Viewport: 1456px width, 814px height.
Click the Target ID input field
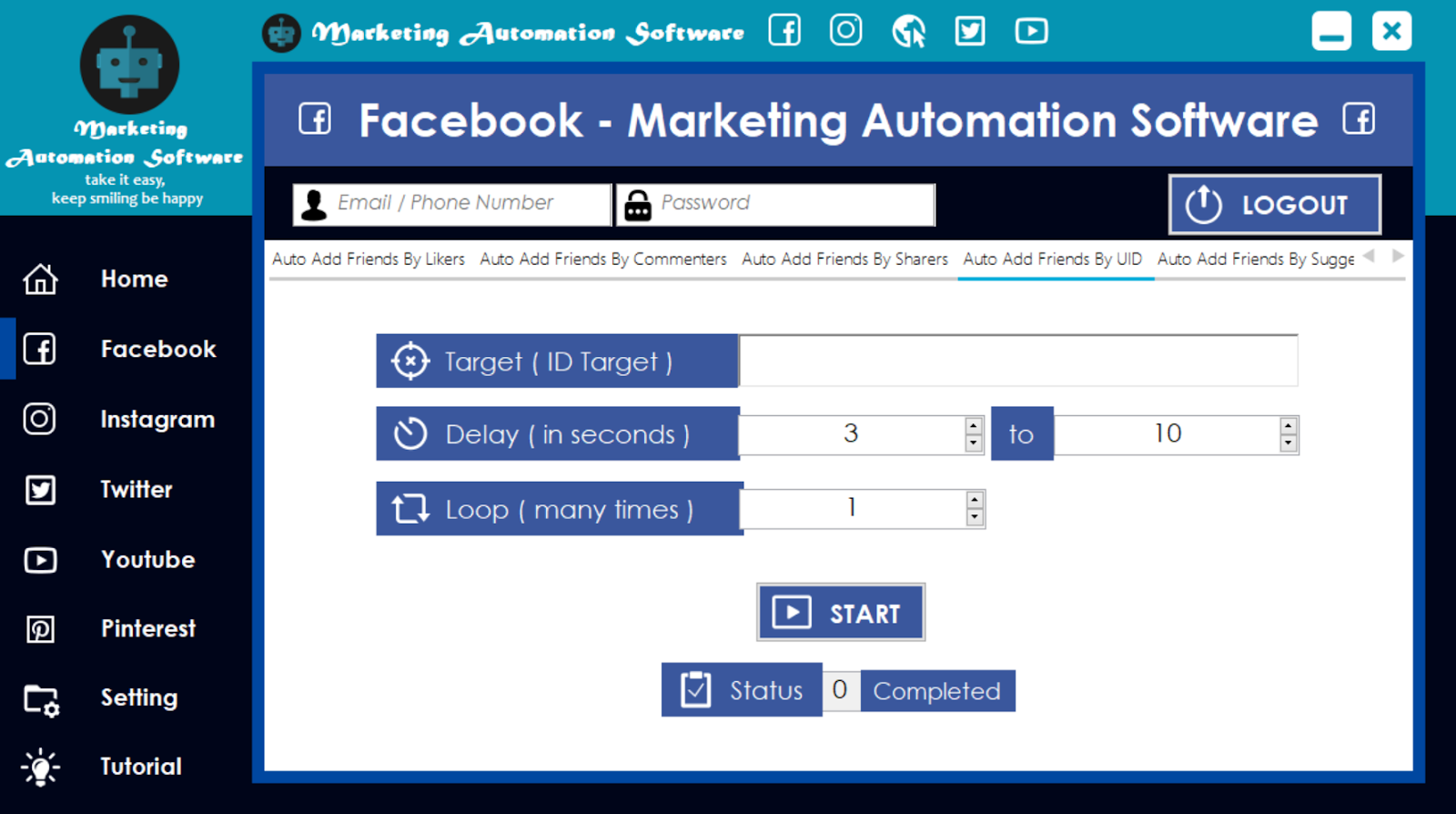click(1018, 361)
